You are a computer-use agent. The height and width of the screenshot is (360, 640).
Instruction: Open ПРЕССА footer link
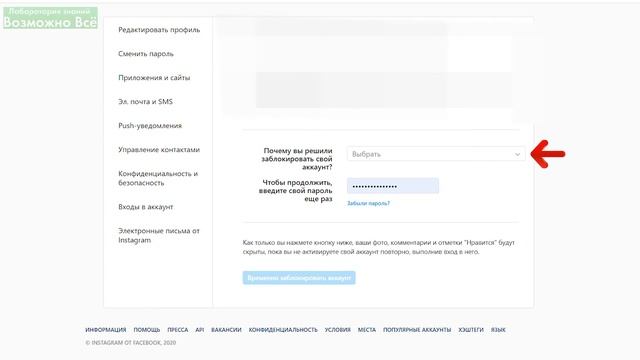[178, 330]
